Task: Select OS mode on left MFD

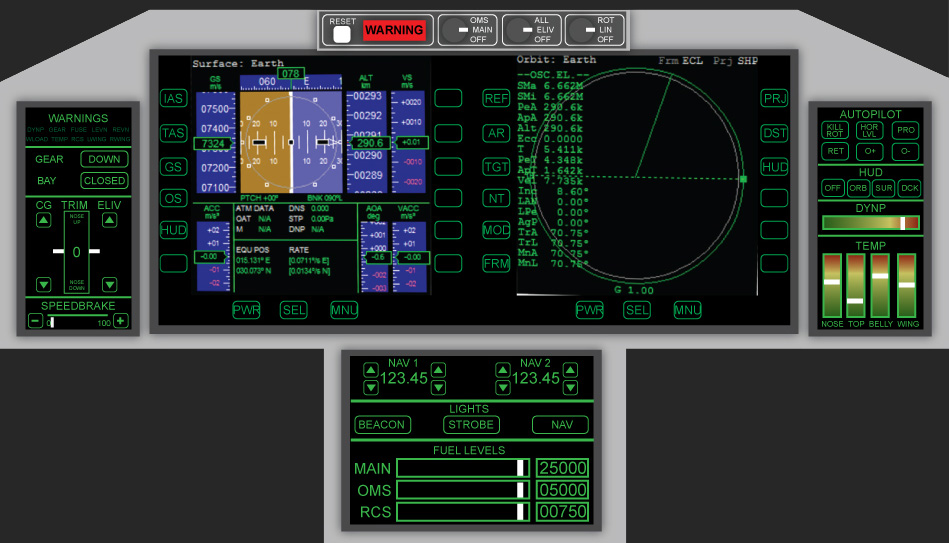Action: click(x=173, y=199)
